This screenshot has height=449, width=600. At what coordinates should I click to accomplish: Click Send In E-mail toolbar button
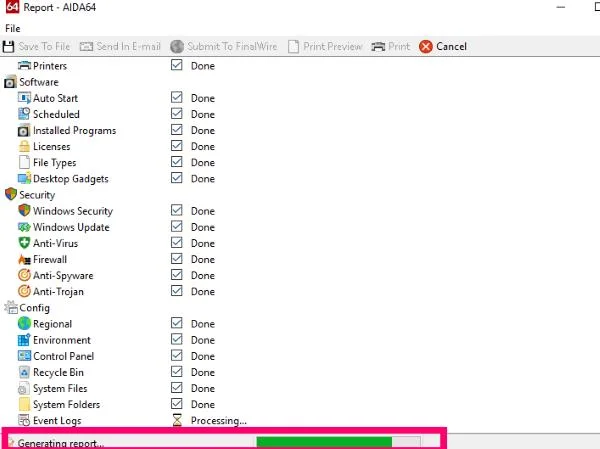pyautogui.click(x=120, y=46)
